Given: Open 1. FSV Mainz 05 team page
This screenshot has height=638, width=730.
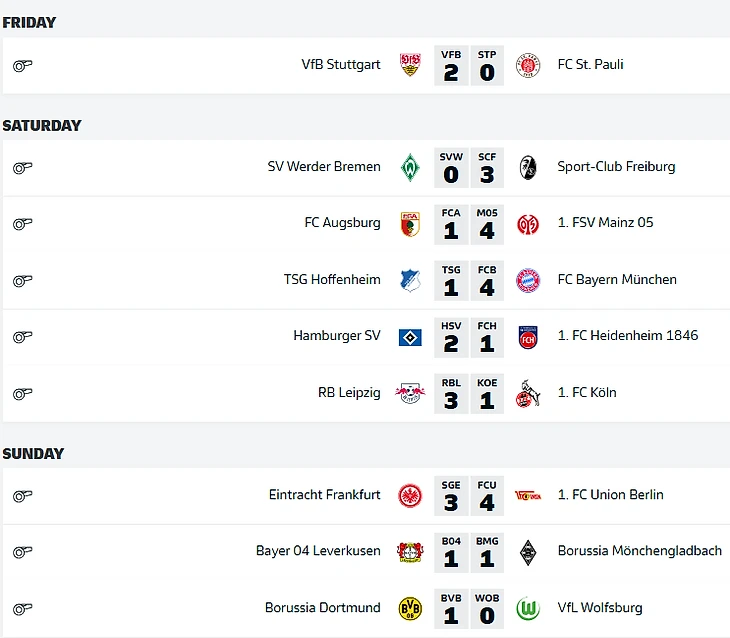Looking at the screenshot, I should point(605,223).
